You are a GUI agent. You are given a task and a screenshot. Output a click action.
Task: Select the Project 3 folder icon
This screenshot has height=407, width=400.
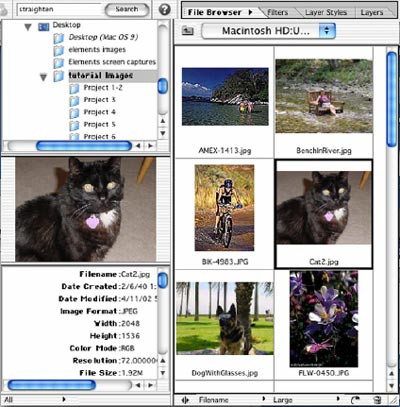[x=74, y=100]
